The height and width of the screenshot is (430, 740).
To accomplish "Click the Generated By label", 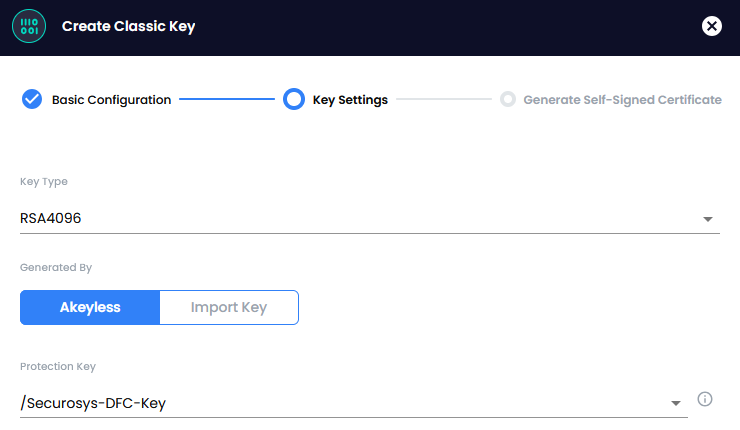I will 56,268.
